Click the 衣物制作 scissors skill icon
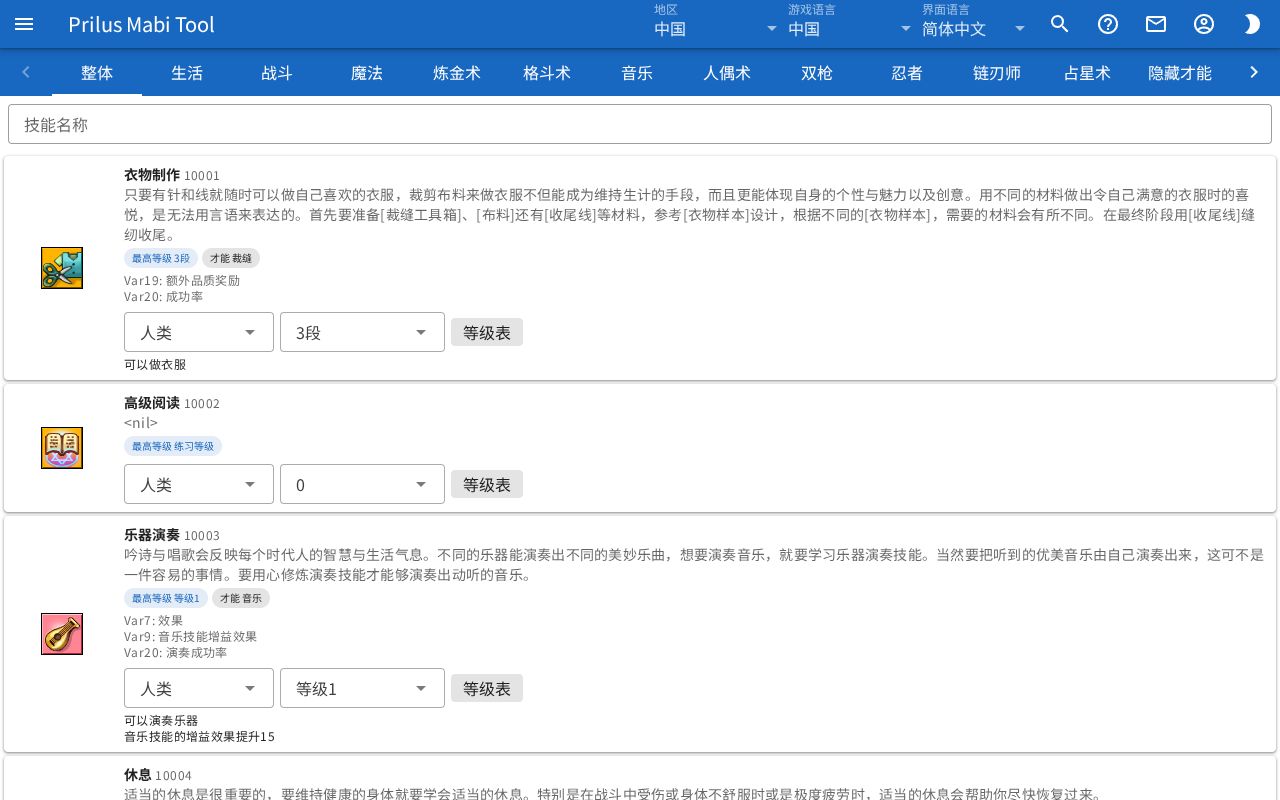Screen dimensions: 1280x800 [62, 268]
